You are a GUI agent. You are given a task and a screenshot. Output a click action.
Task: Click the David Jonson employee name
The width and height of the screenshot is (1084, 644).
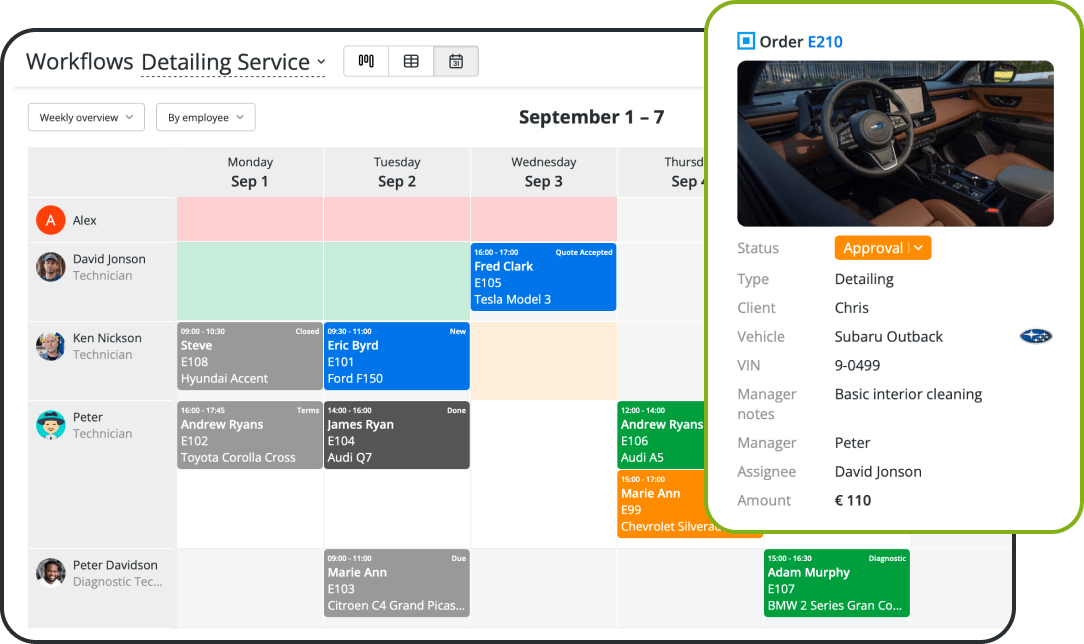coord(109,259)
